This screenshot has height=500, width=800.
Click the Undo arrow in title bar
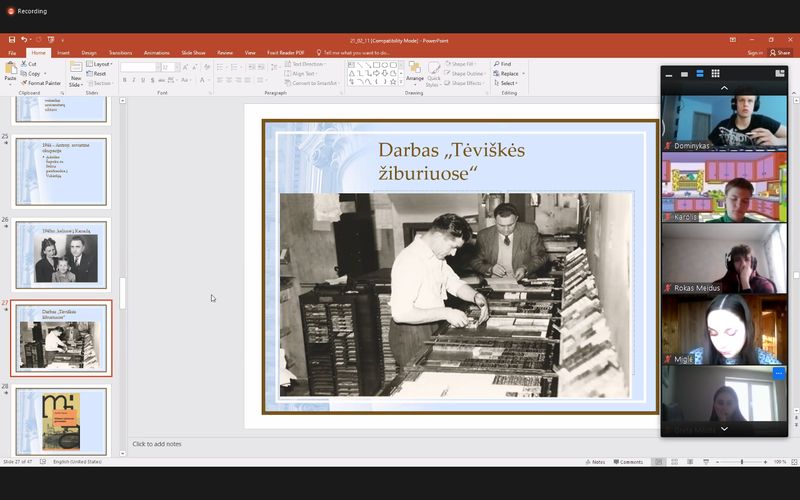tap(24, 40)
